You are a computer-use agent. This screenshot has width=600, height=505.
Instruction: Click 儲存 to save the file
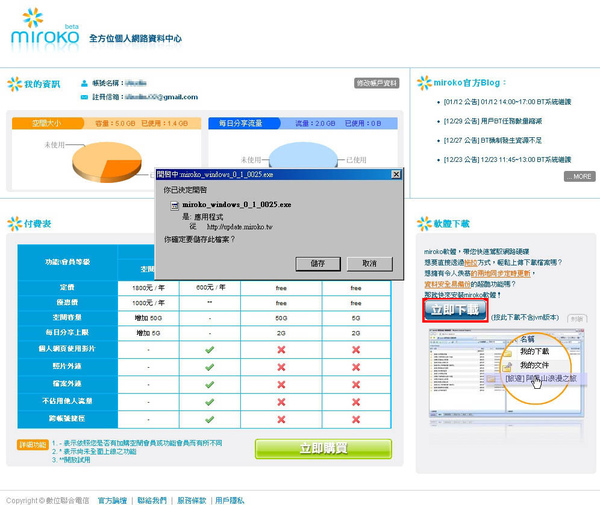pos(318,264)
